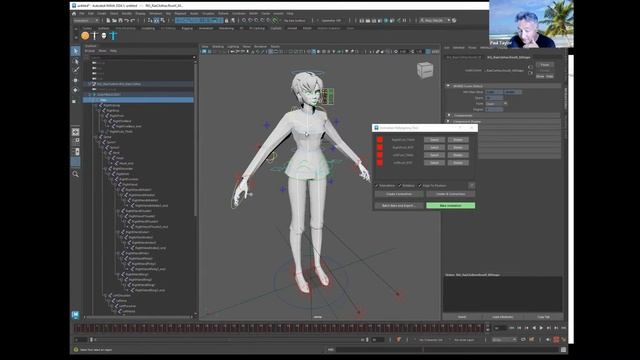
Task: Click the Focus button in Attribute Editor
Action: pyautogui.click(x=545, y=65)
